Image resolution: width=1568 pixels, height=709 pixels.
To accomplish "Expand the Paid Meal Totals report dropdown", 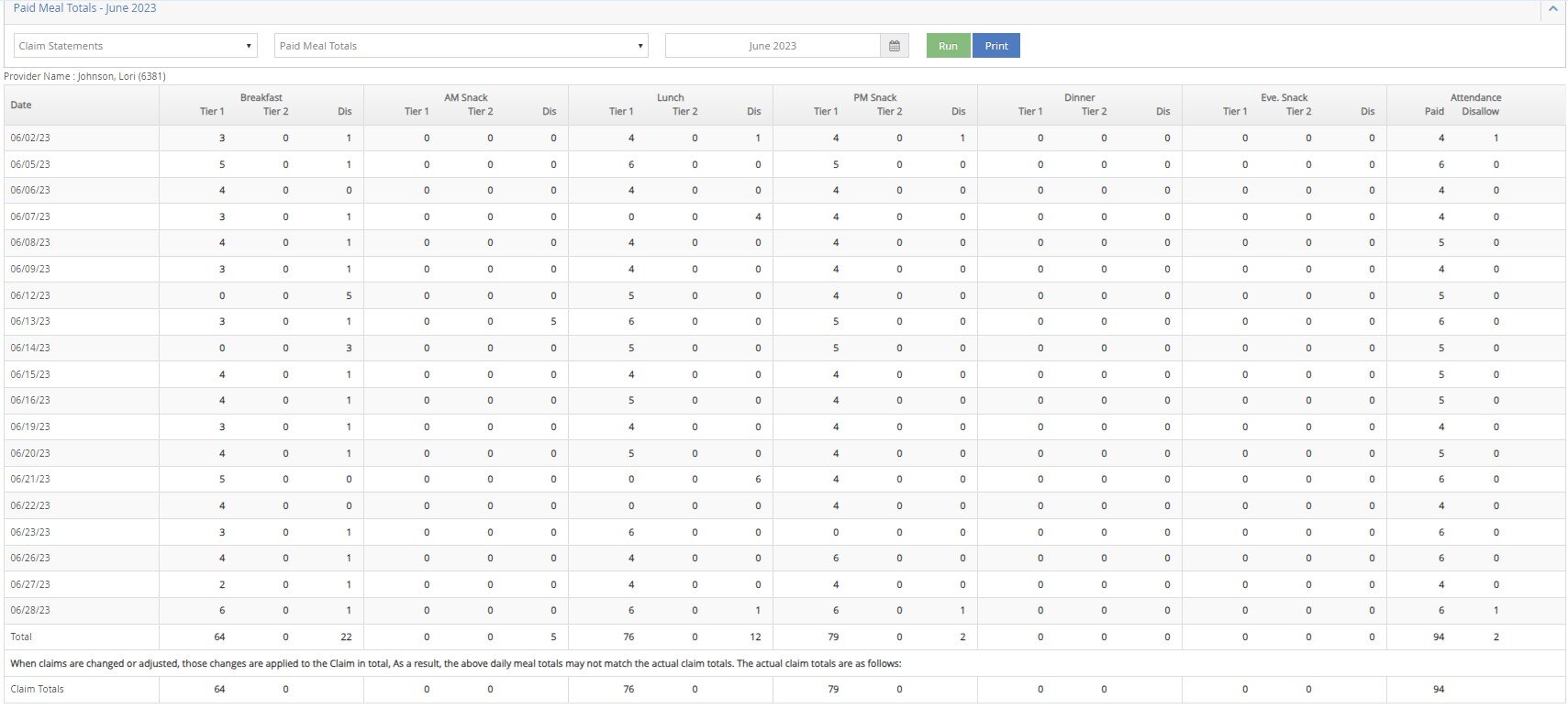I will coord(461,46).
